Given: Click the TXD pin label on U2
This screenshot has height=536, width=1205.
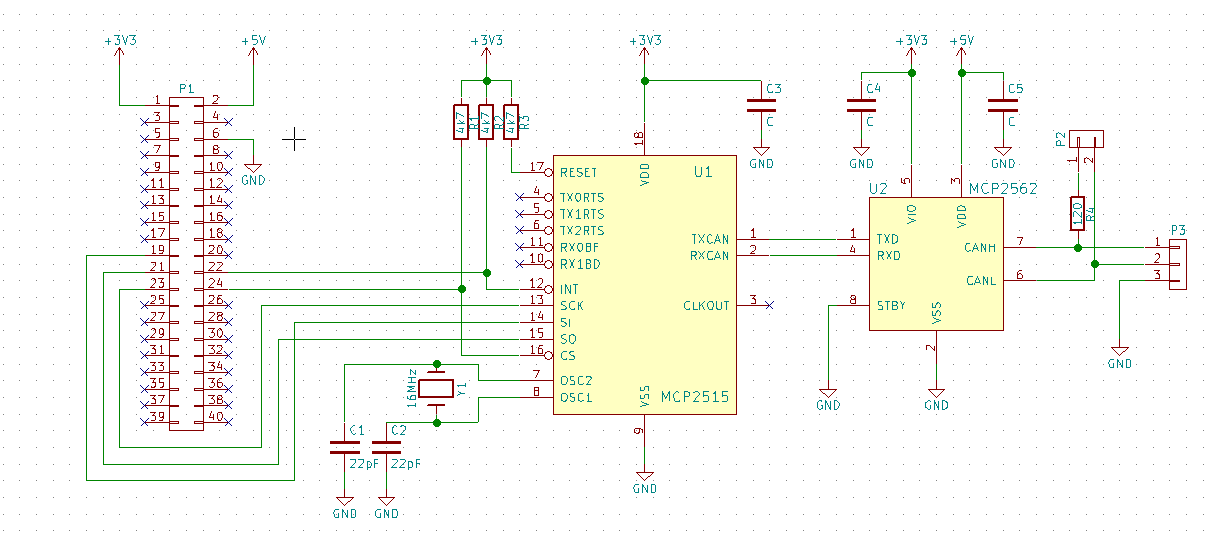Looking at the screenshot, I should (x=887, y=239).
